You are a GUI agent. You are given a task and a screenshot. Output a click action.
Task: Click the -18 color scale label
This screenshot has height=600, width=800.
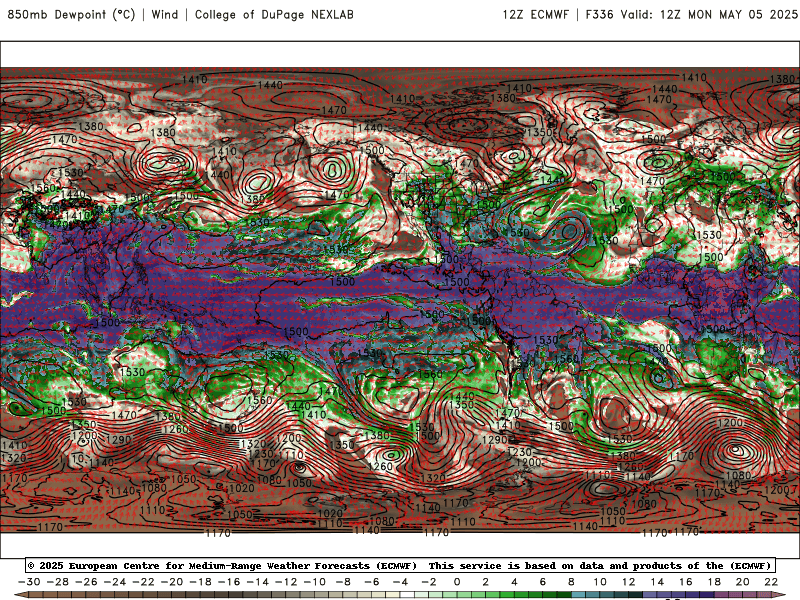(x=201, y=582)
